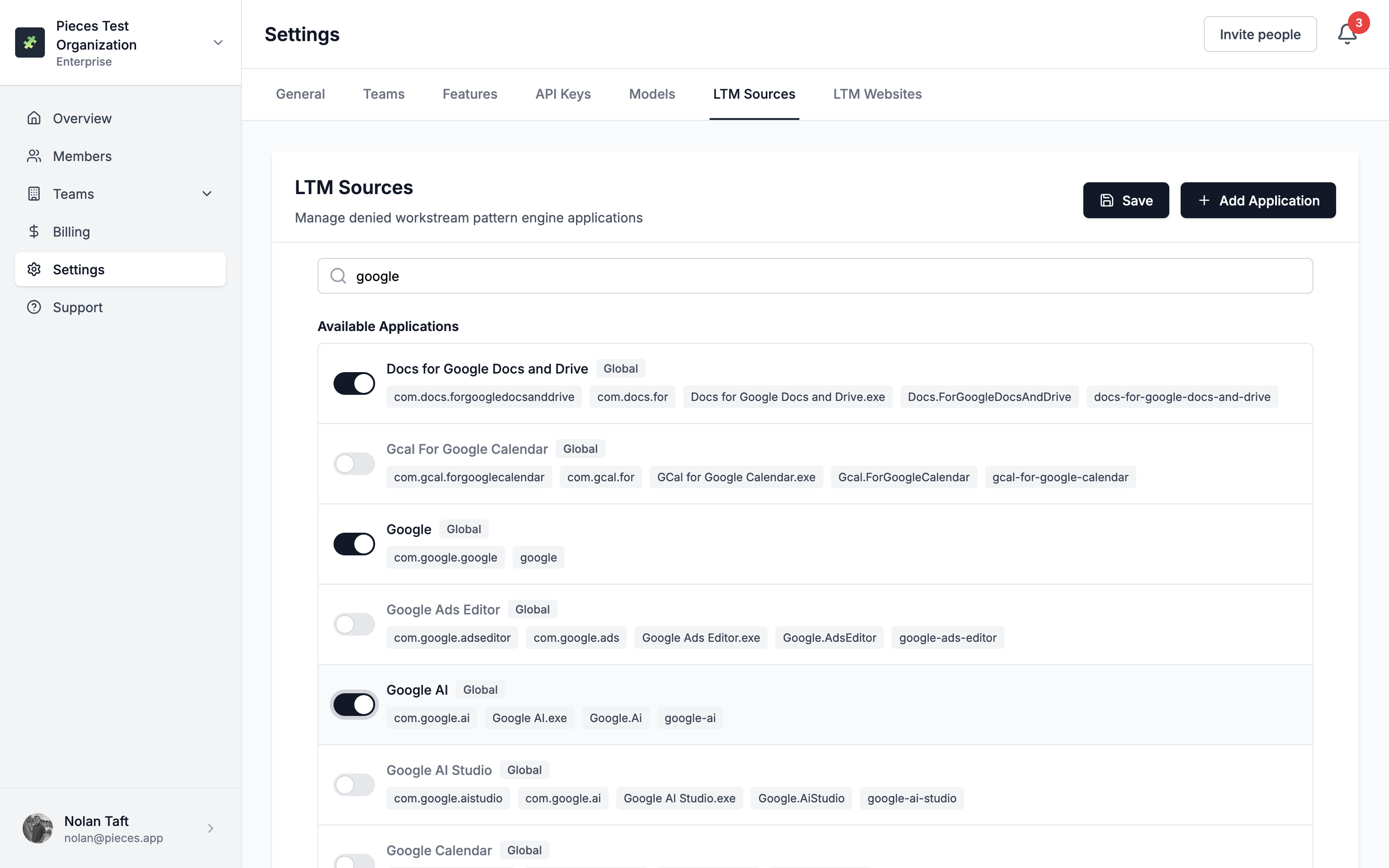Click Nolan Taft's profile avatar
Image resolution: width=1389 pixels, height=868 pixels.
[38, 828]
